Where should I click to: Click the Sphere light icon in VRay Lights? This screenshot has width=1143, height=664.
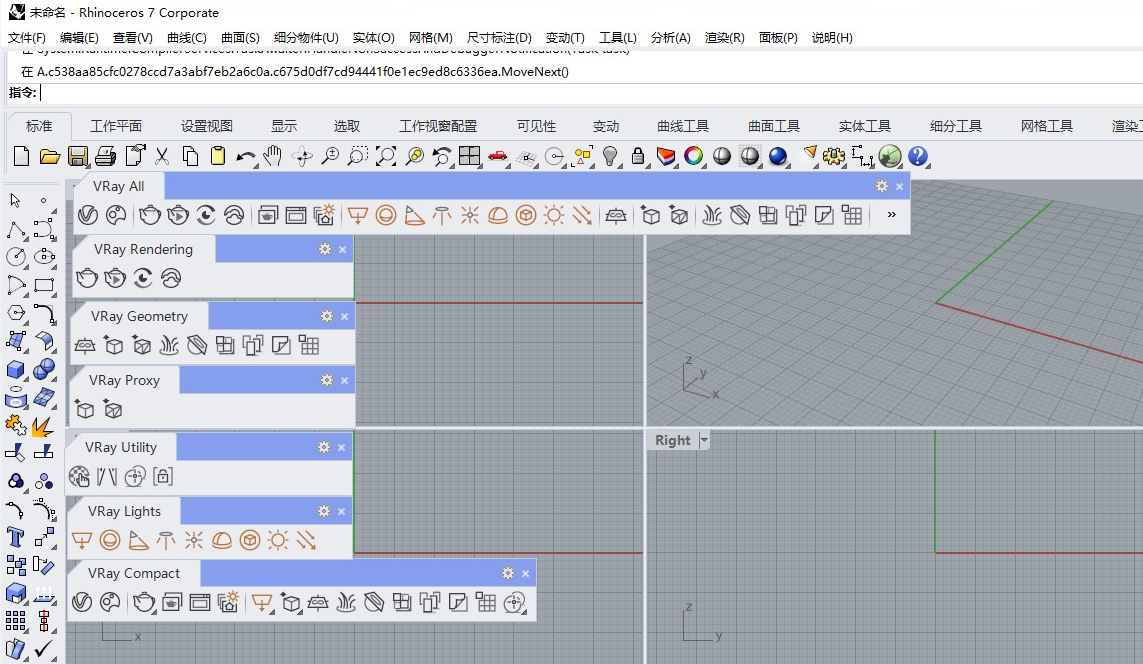coord(109,540)
